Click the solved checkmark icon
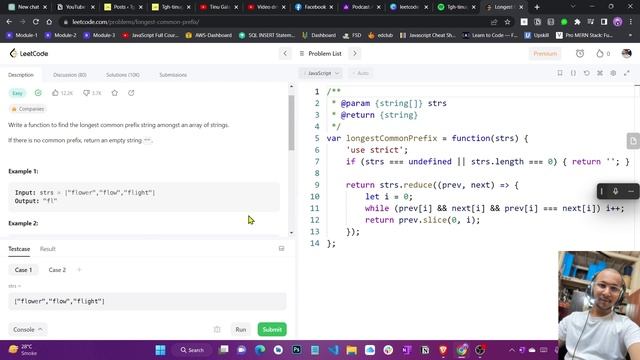 point(38,93)
